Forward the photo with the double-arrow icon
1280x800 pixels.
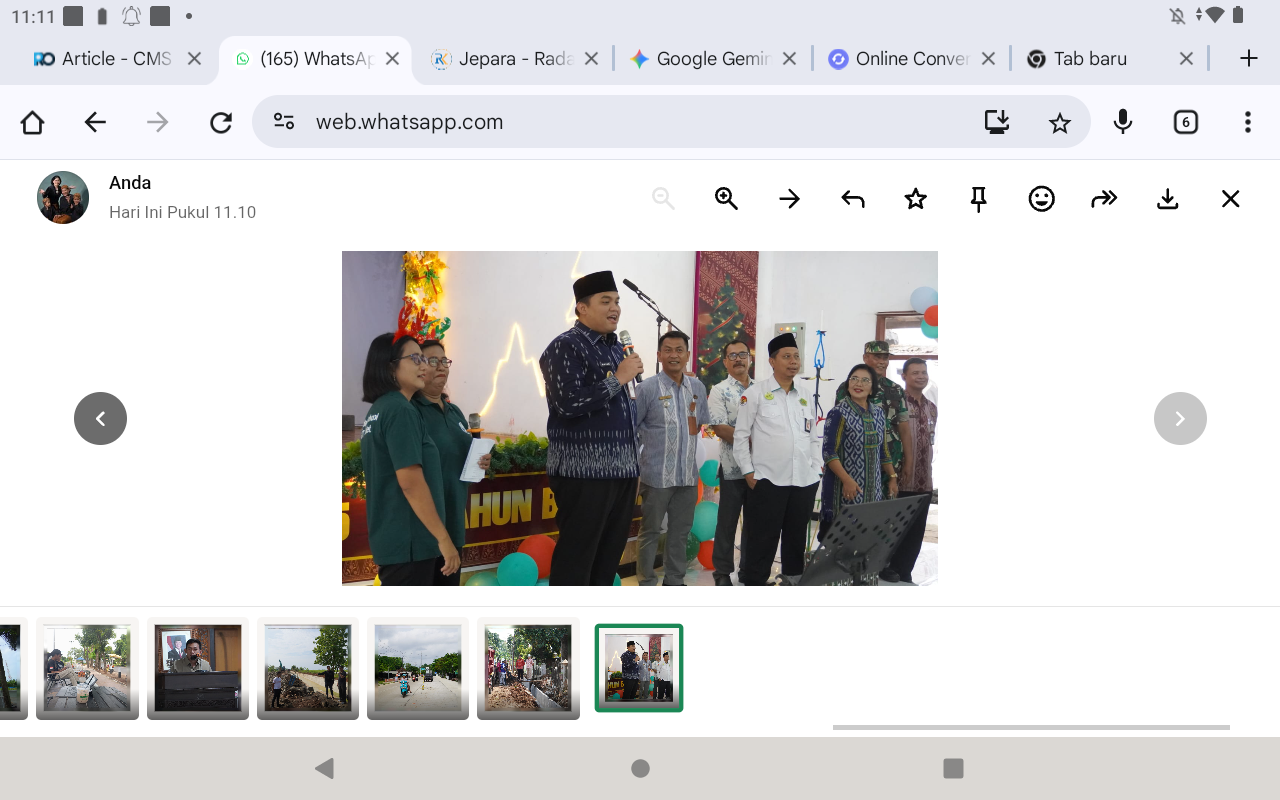[1104, 199]
